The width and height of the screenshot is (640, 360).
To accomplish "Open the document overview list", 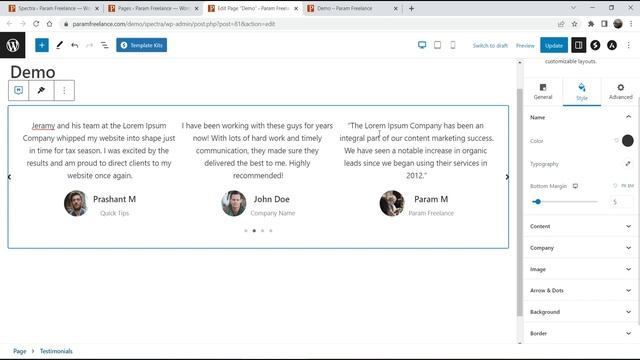I will [104, 45].
